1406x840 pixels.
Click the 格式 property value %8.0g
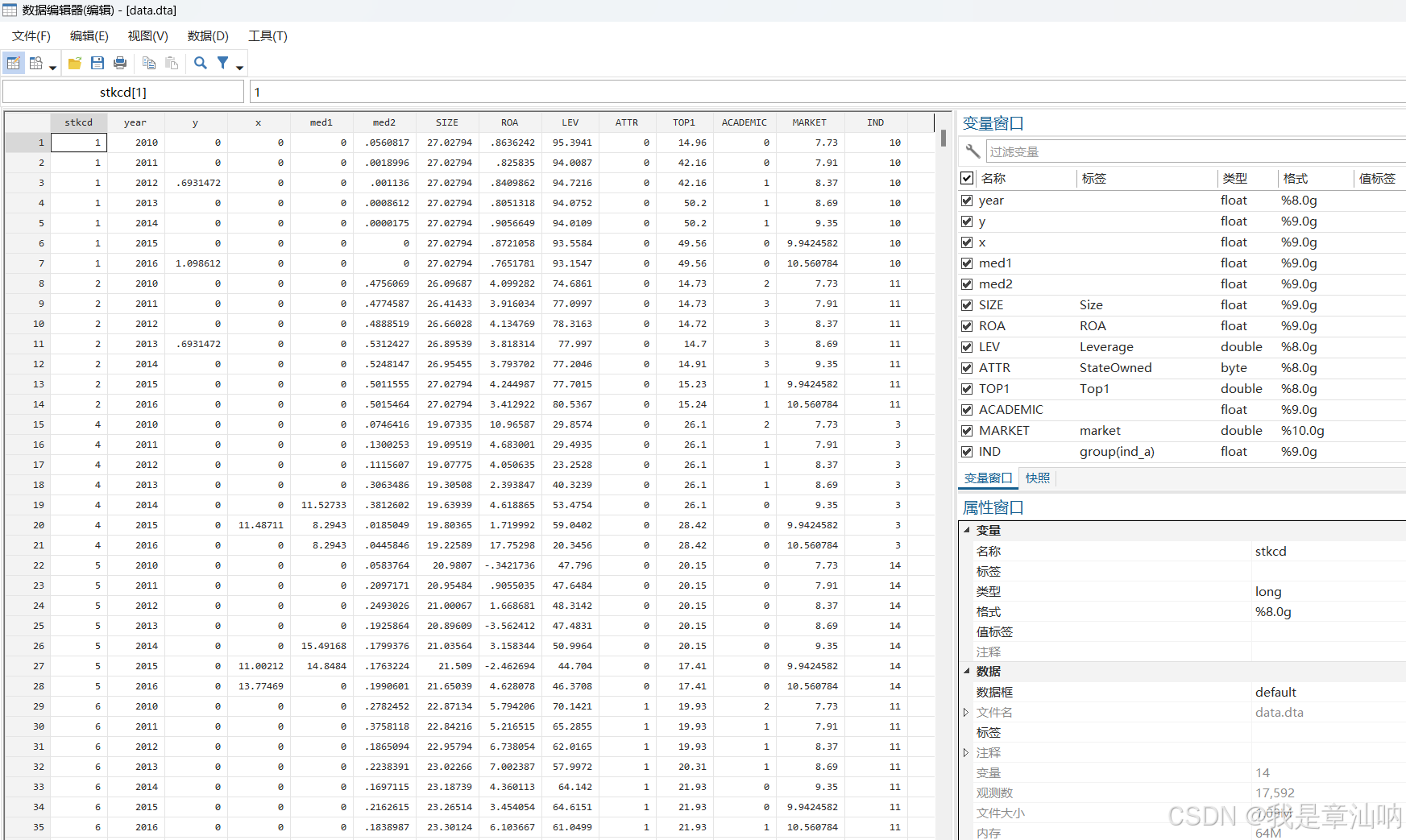[1273, 611]
